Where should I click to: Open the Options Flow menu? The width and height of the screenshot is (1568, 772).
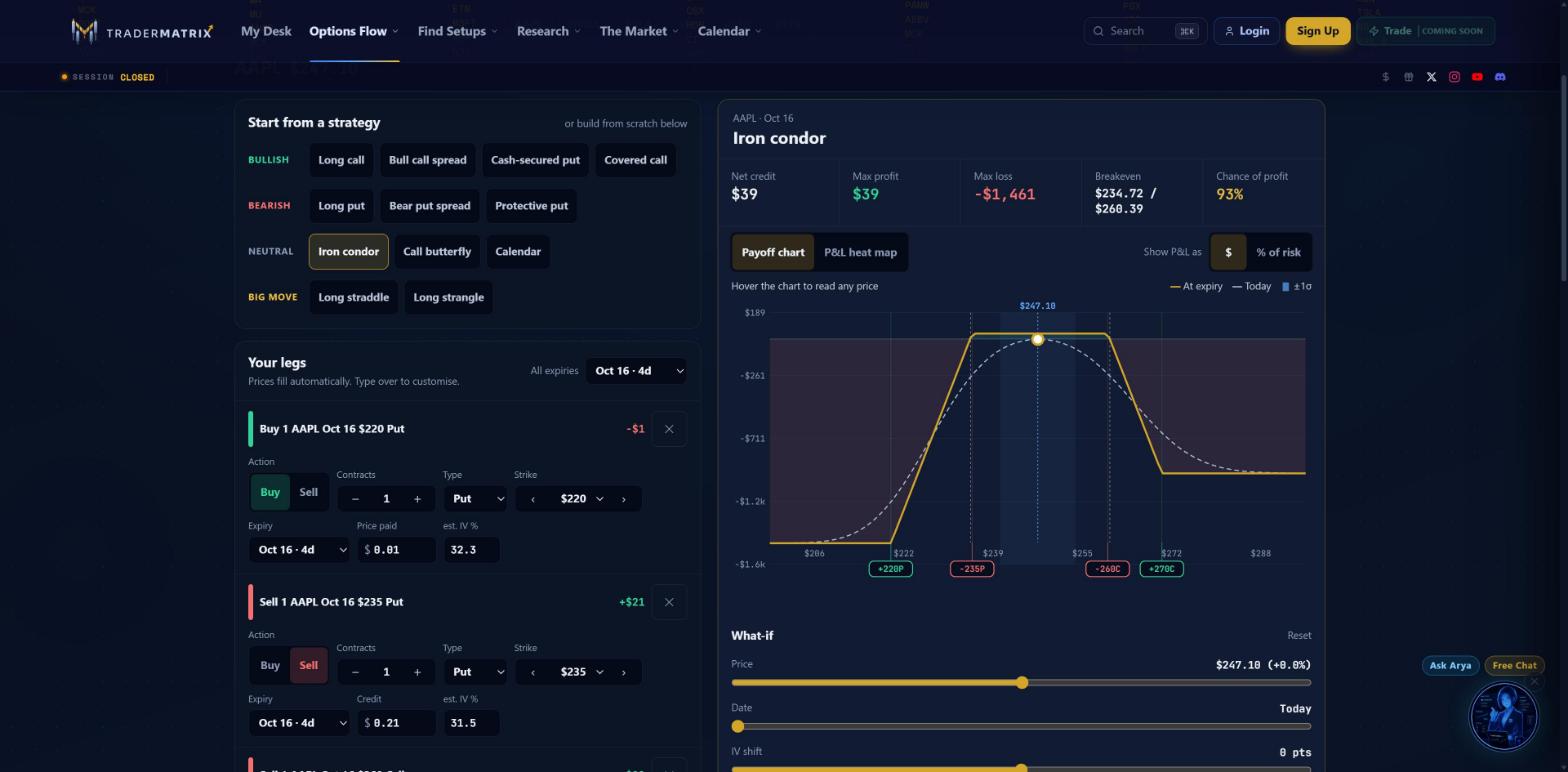click(x=354, y=31)
